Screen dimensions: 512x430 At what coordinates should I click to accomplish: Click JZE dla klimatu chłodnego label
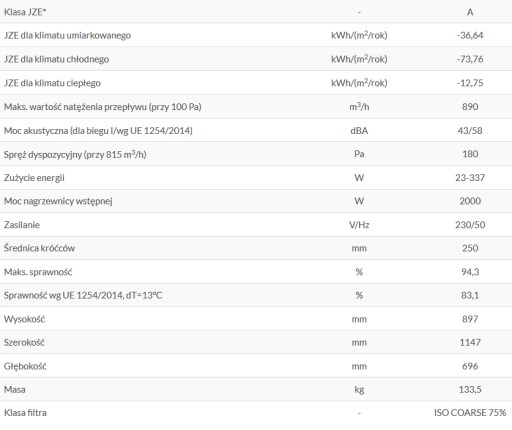point(56,59)
